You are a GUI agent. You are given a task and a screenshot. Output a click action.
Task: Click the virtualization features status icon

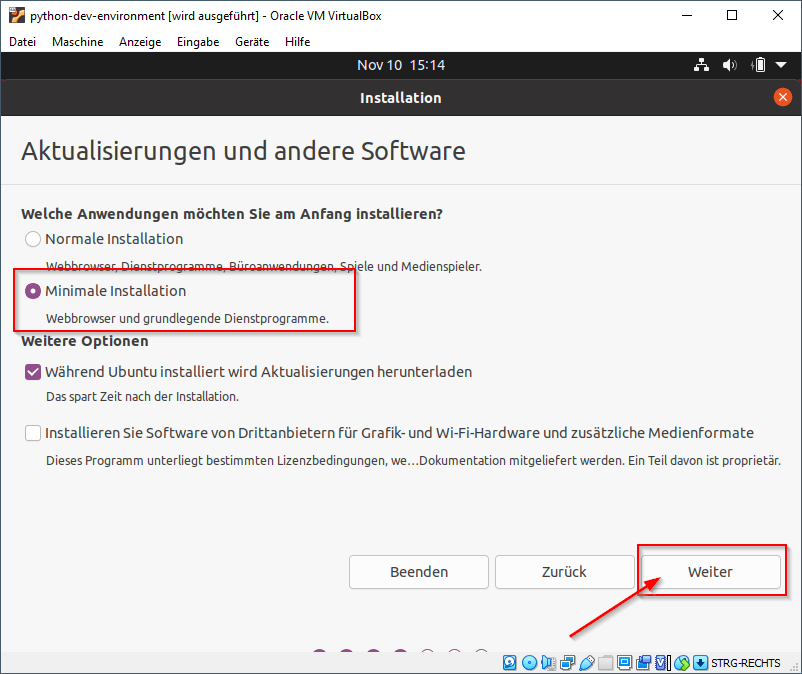point(662,662)
